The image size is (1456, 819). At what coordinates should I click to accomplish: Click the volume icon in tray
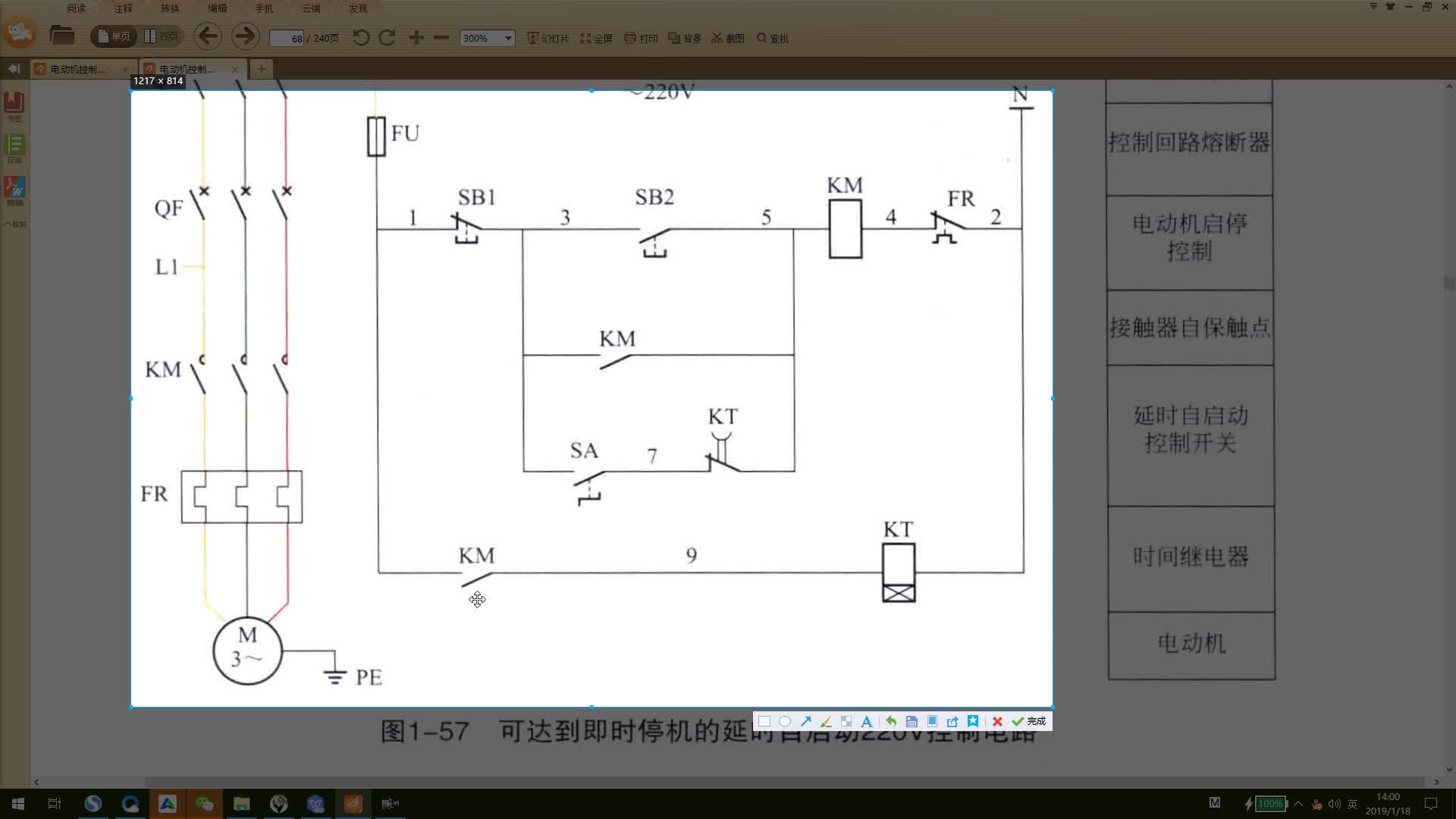pos(1334,804)
